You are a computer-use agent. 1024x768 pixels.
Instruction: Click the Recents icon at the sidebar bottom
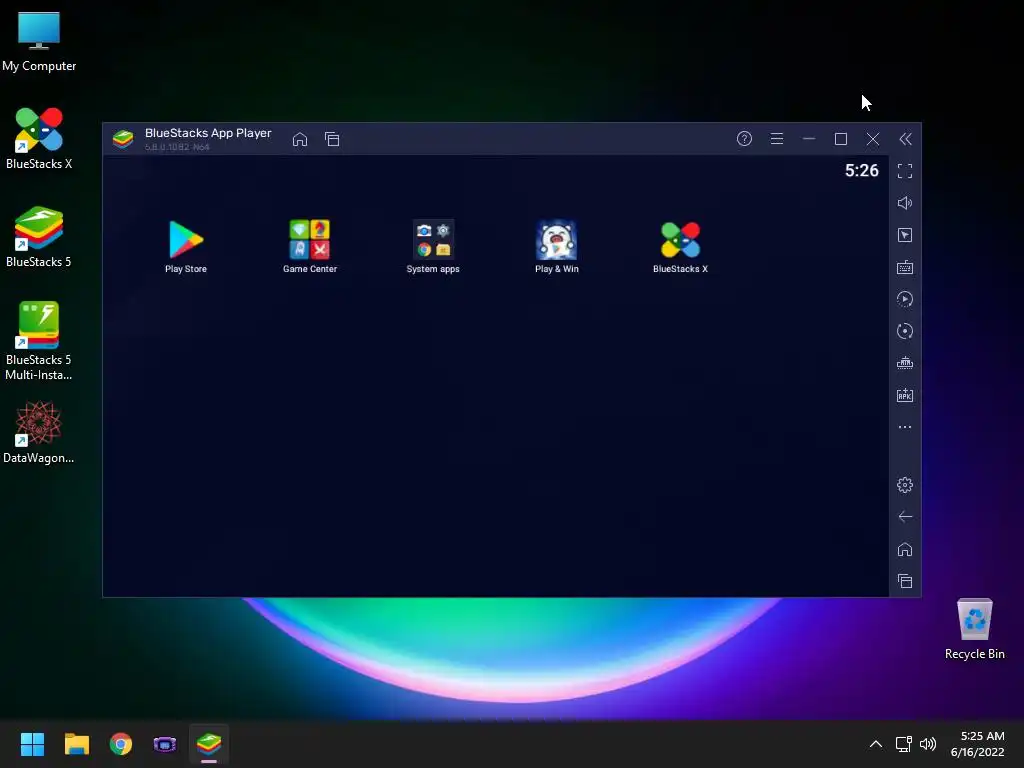[904, 581]
